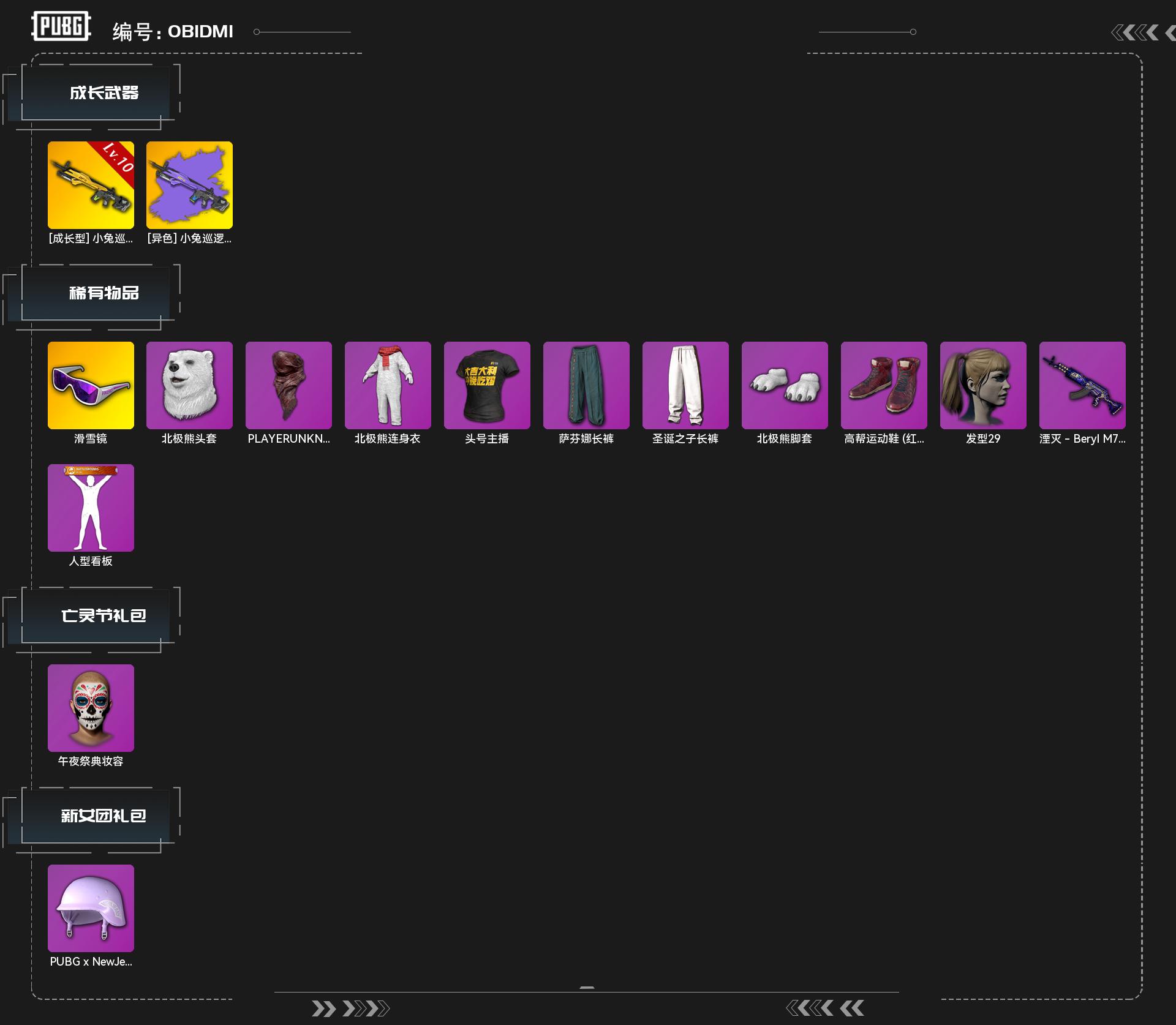Select the polar bear head mask

(189, 385)
